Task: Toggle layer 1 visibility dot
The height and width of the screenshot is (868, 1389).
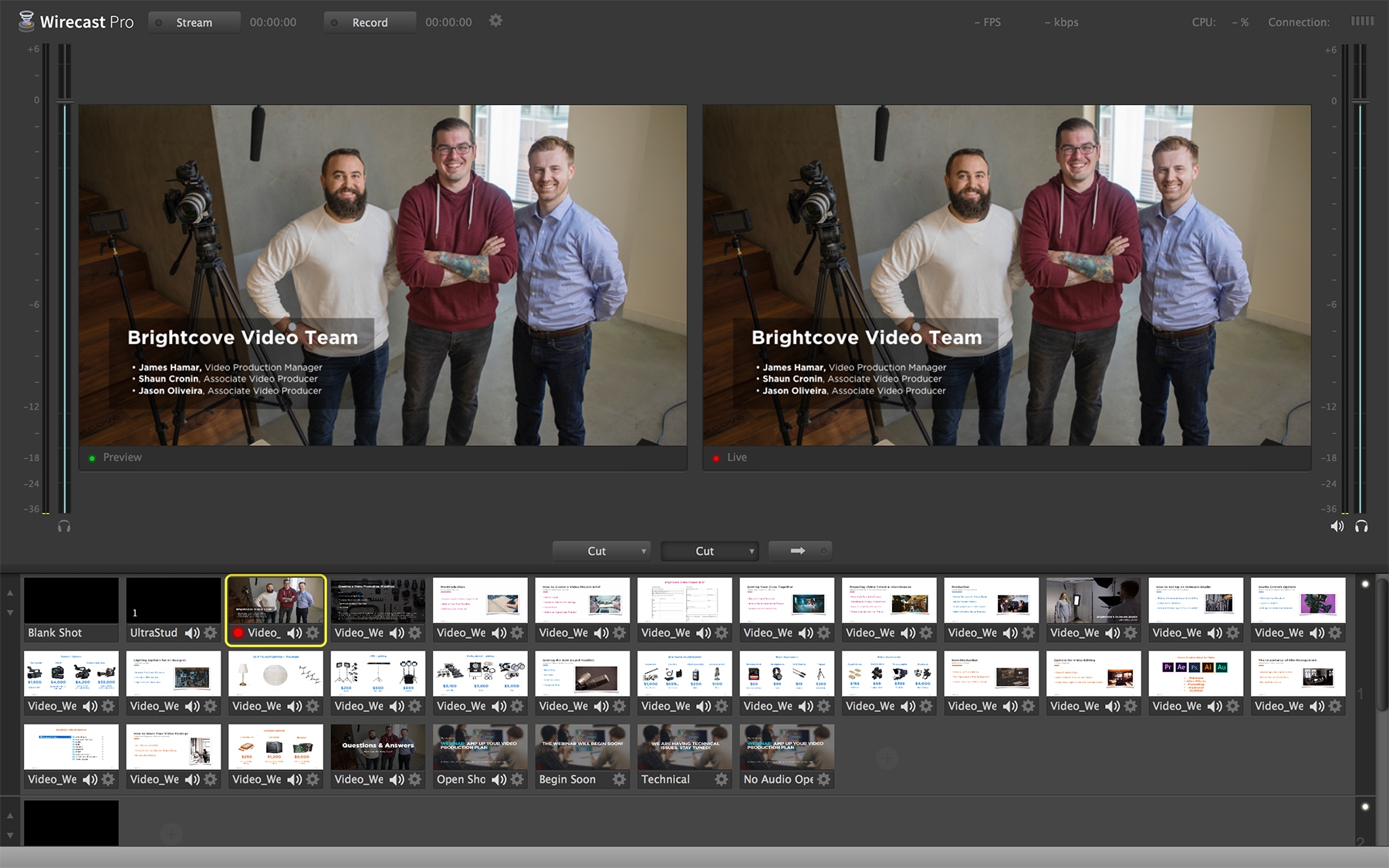Action: click(1364, 584)
